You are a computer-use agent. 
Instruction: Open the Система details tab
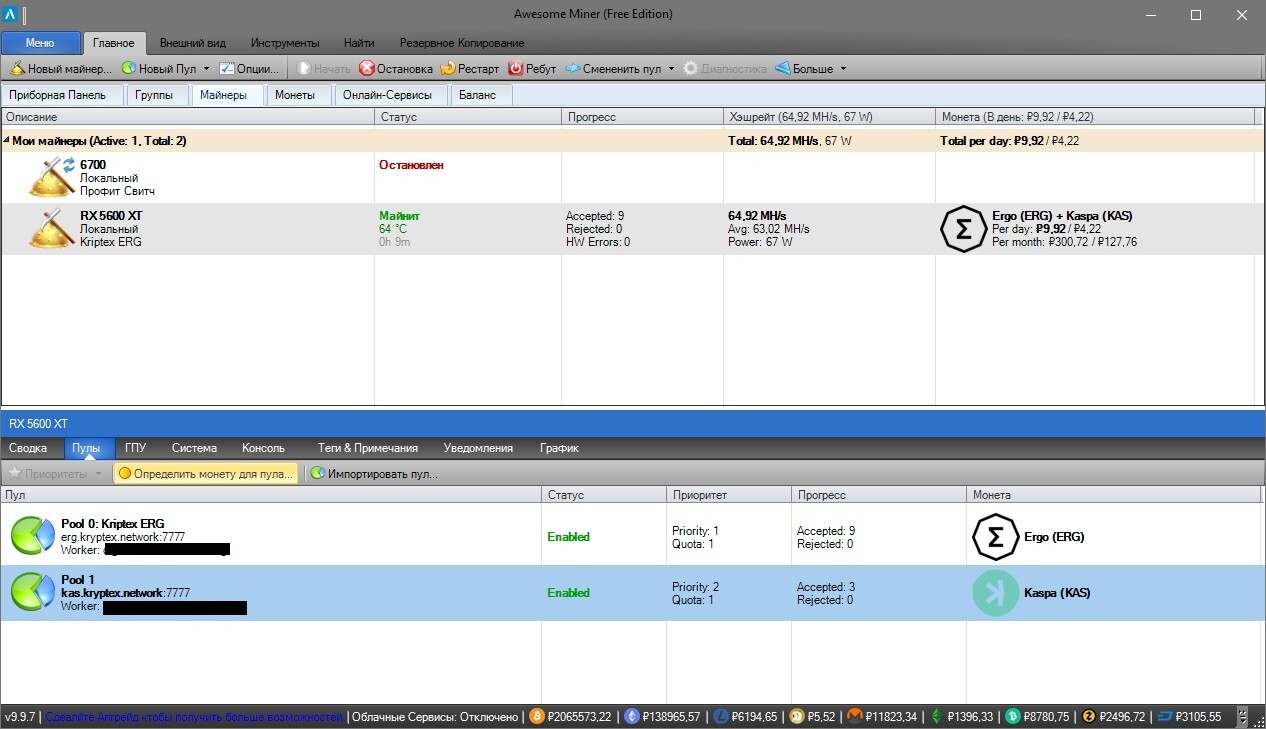194,448
